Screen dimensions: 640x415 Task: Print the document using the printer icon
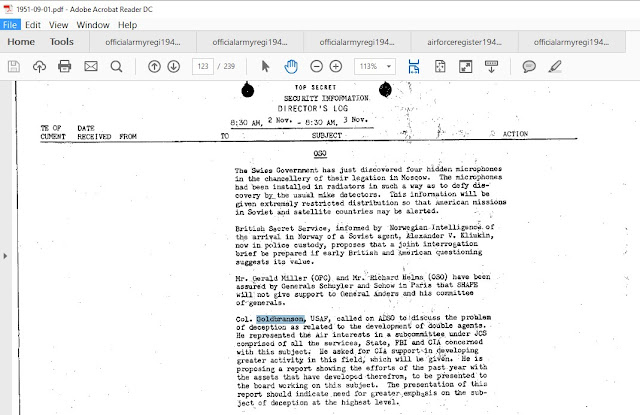[x=64, y=66]
